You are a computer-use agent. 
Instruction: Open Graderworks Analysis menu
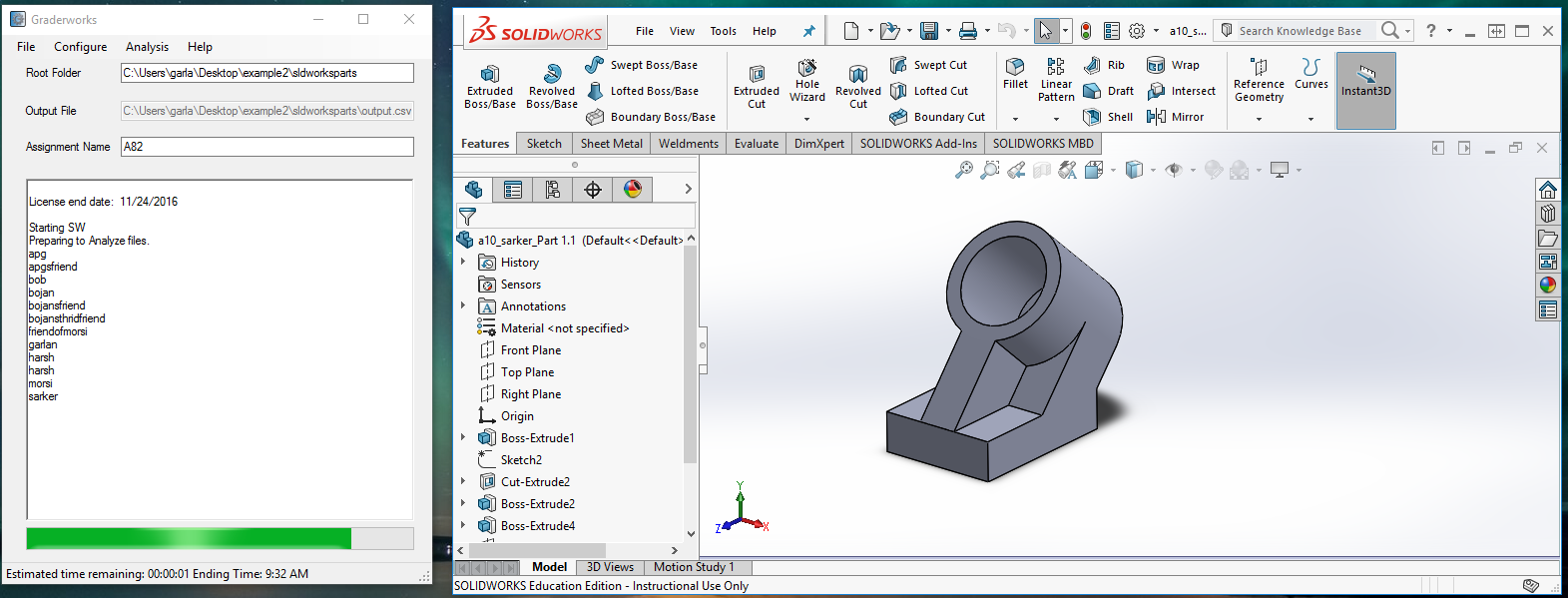coord(147,47)
